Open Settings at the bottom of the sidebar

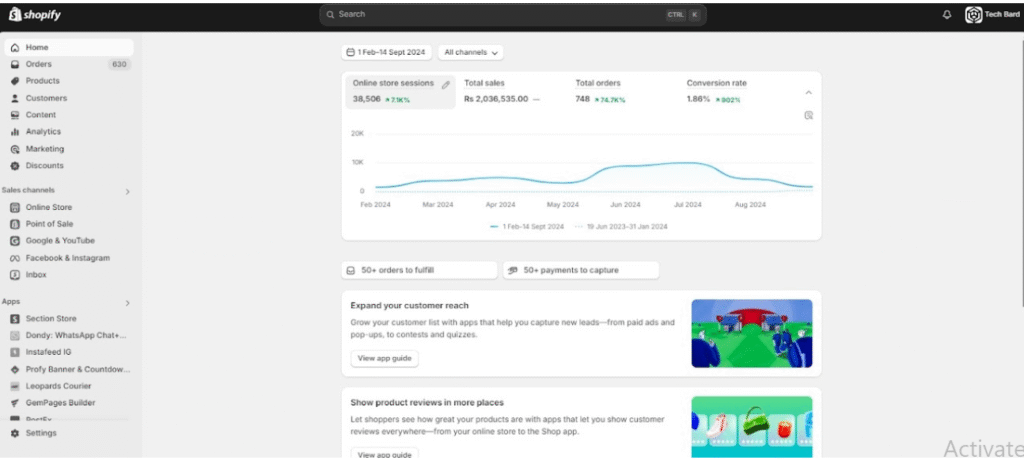pos(41,433)
